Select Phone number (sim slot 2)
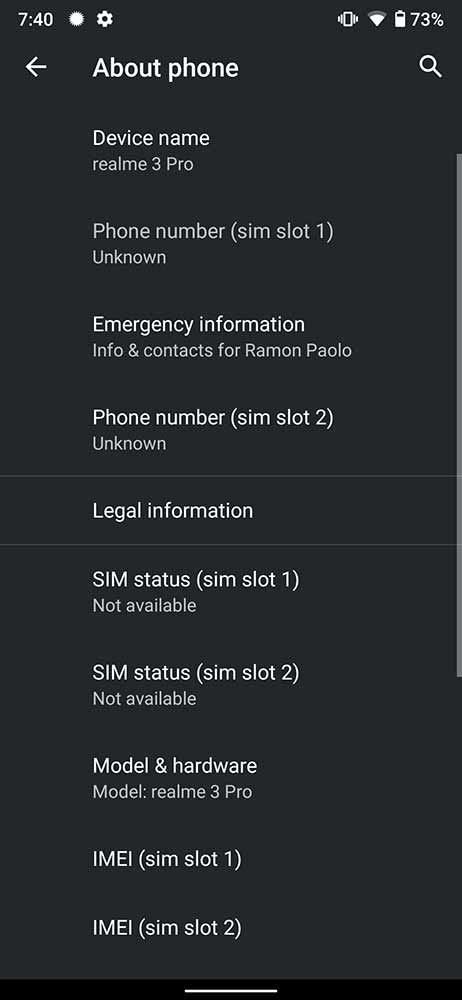 [231, 429]
